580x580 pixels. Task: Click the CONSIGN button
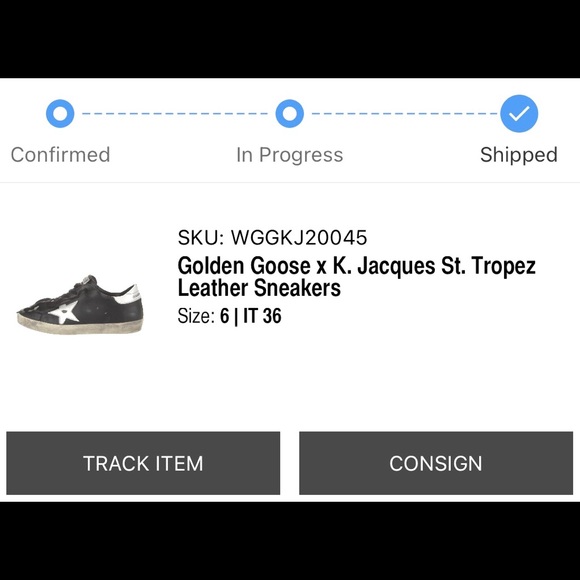tap(436, 463)
